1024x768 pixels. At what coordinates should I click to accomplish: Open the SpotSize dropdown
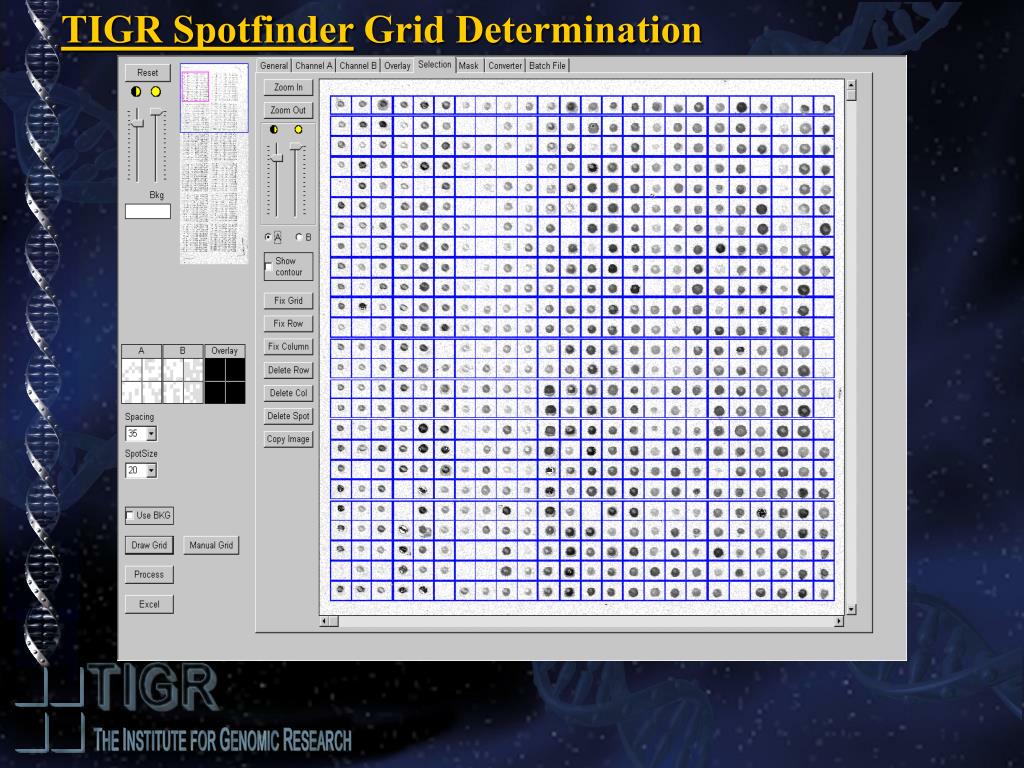point(152,470)
